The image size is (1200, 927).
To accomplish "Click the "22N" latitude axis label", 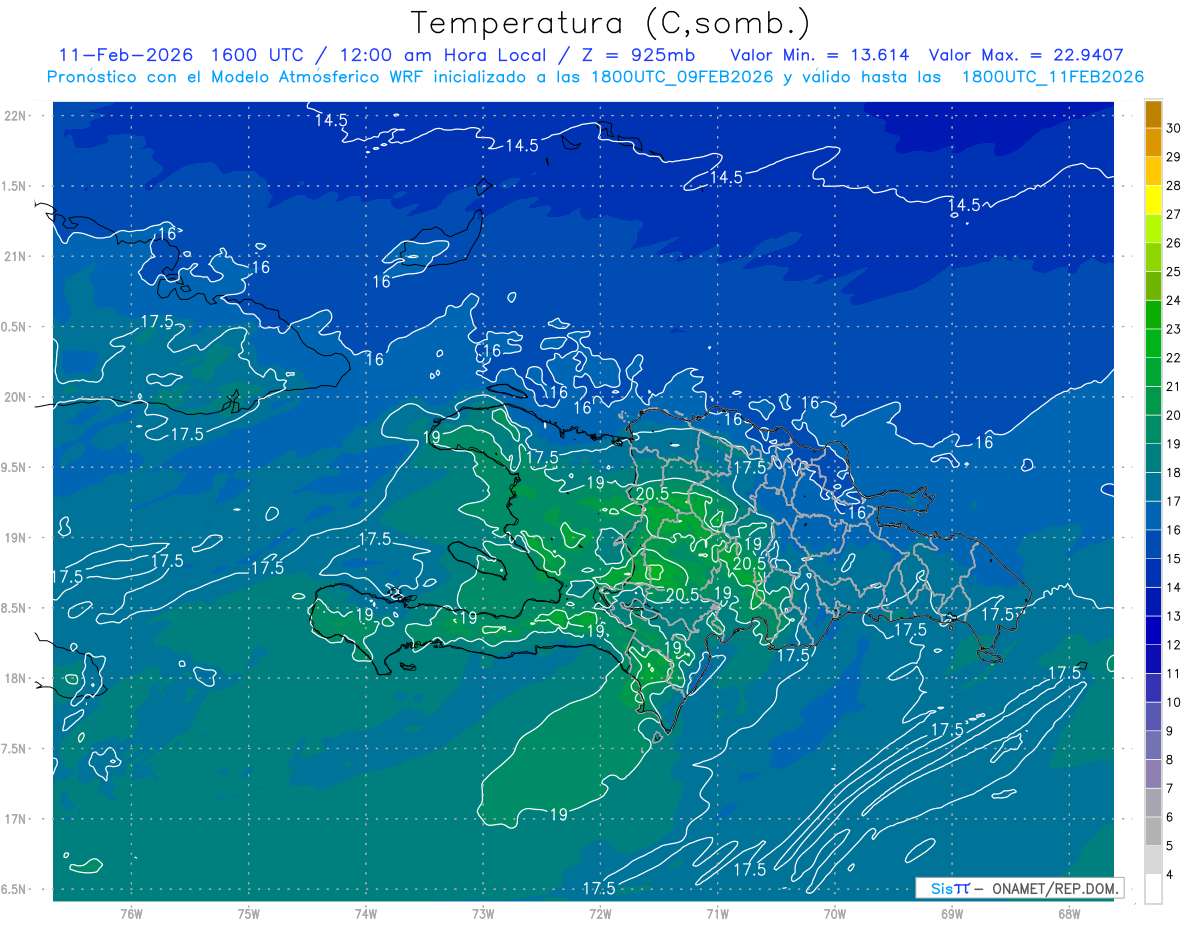I will [x=15, y=115].
